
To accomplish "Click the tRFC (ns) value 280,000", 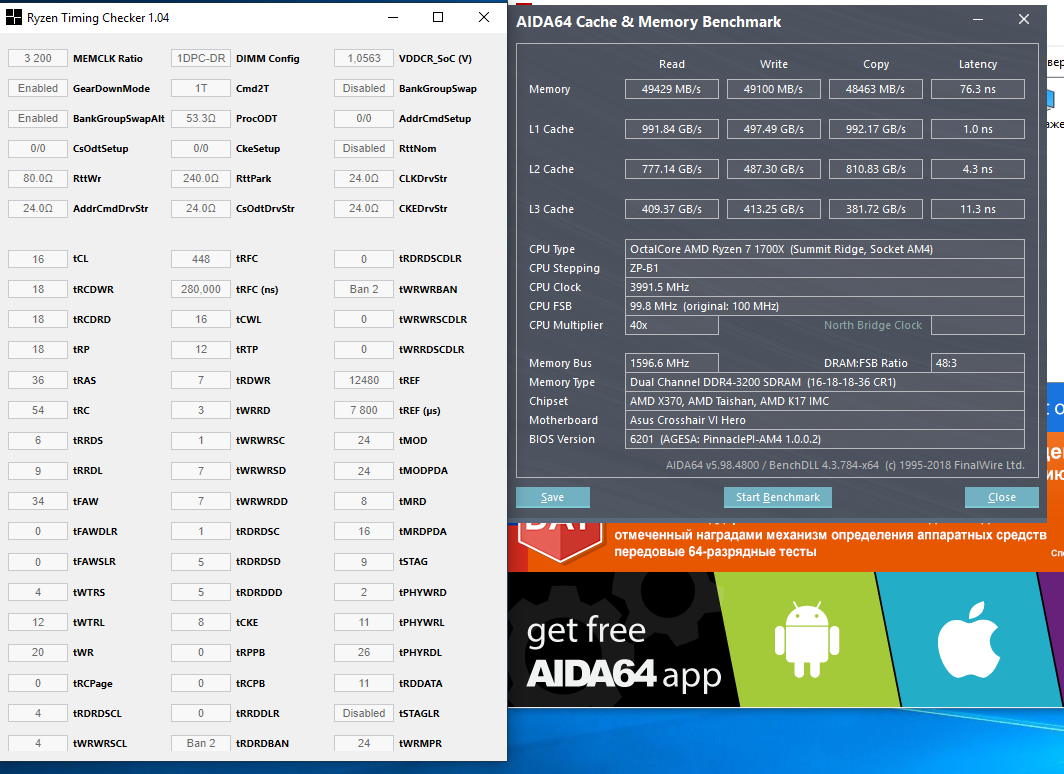I will (201, 289).
